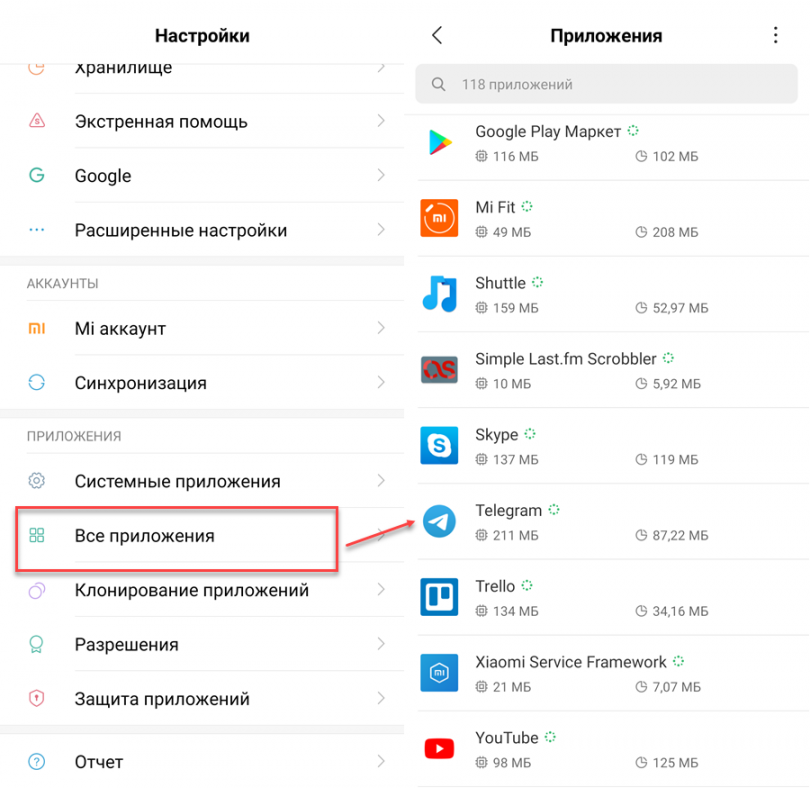Open Все приложения menu entry

[x=202, y=535]
